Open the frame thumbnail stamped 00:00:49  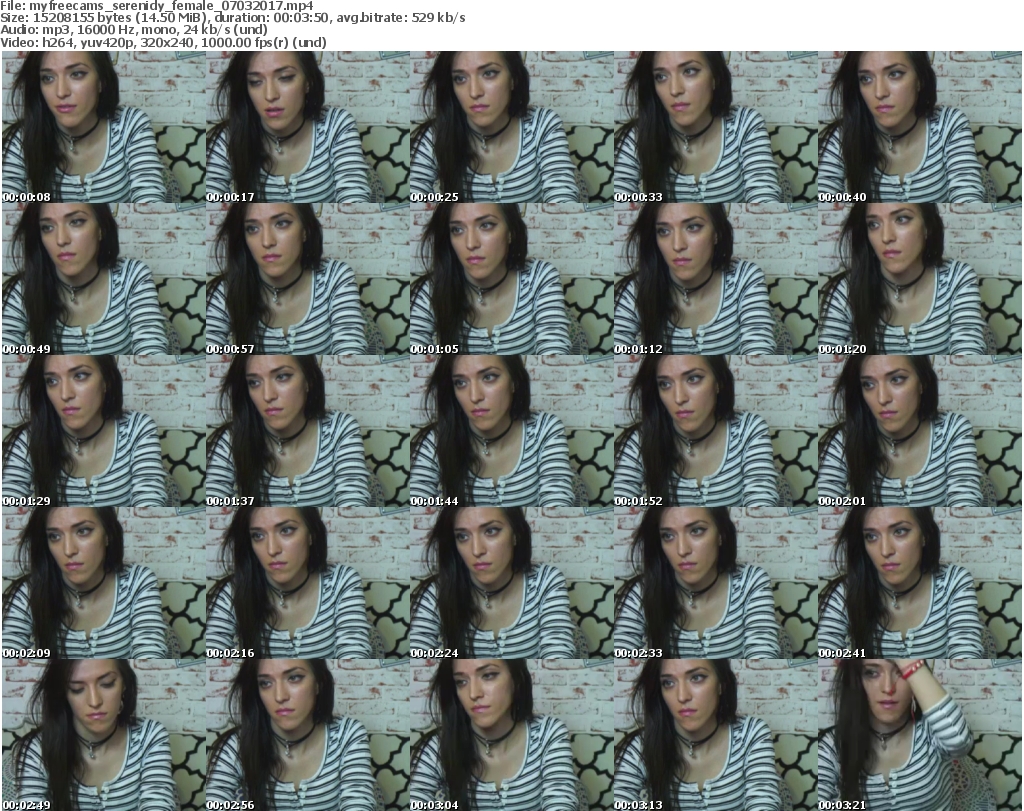coord(103,279)
